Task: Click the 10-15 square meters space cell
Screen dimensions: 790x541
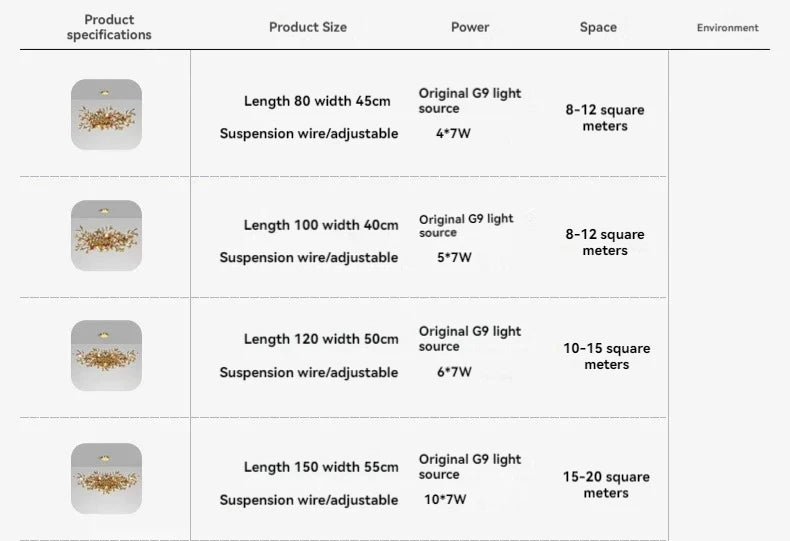Action: click(606, 356)
